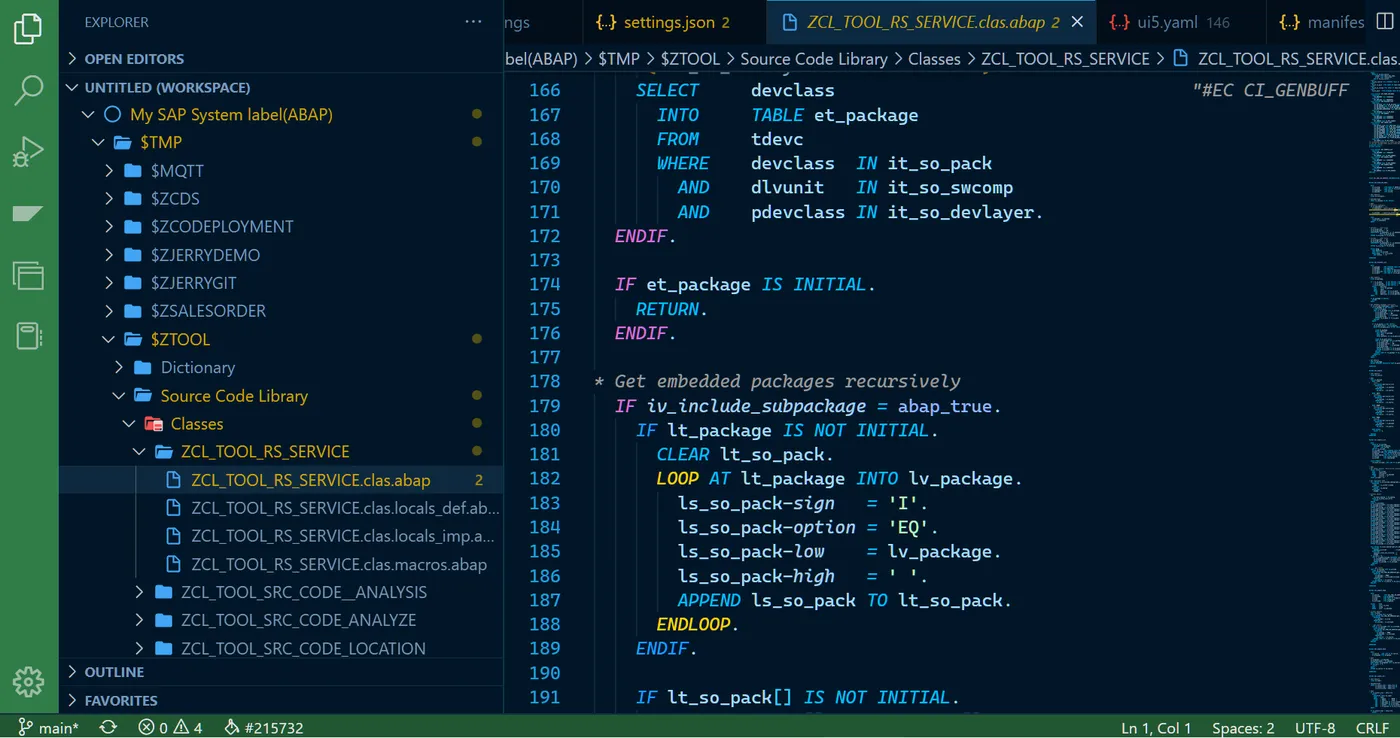This screenshot has height=738, width=1400.
Task: Change line ending via CRLF
Action: point(1372,728)
